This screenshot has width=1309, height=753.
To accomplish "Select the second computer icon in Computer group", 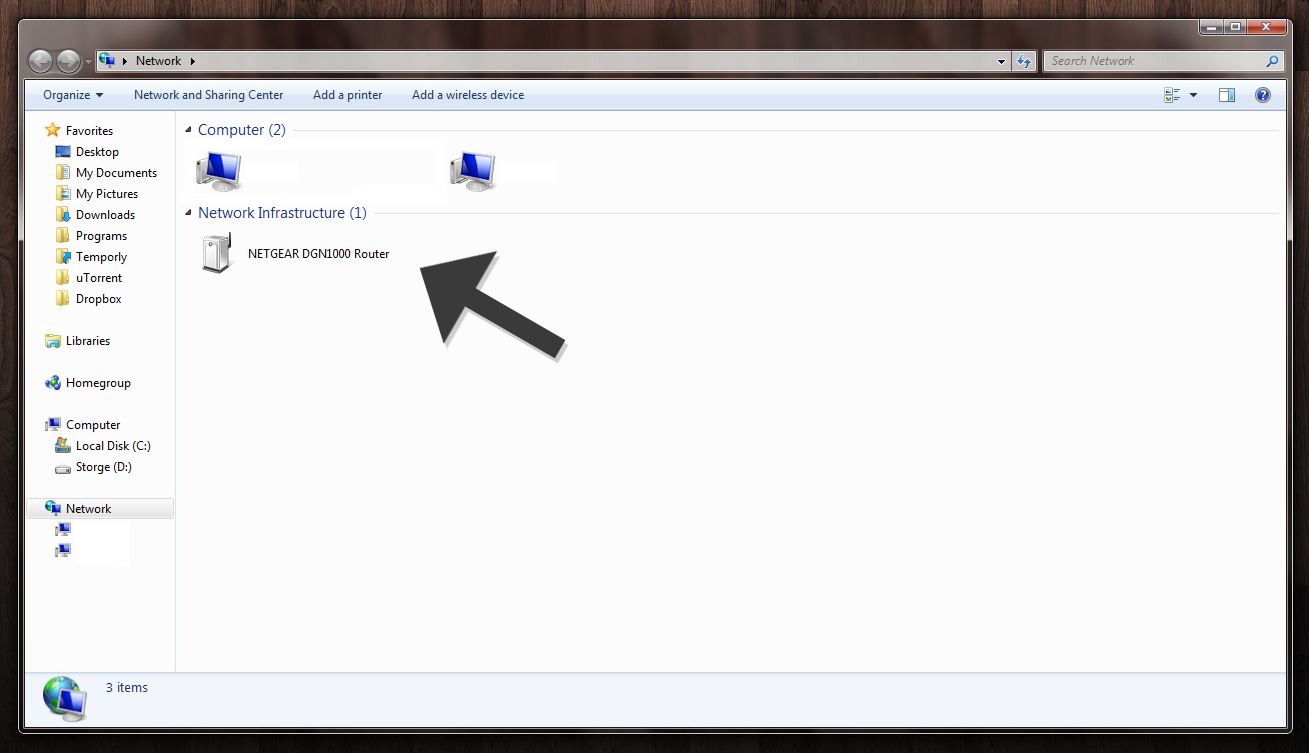I will [x=472, y=171].
